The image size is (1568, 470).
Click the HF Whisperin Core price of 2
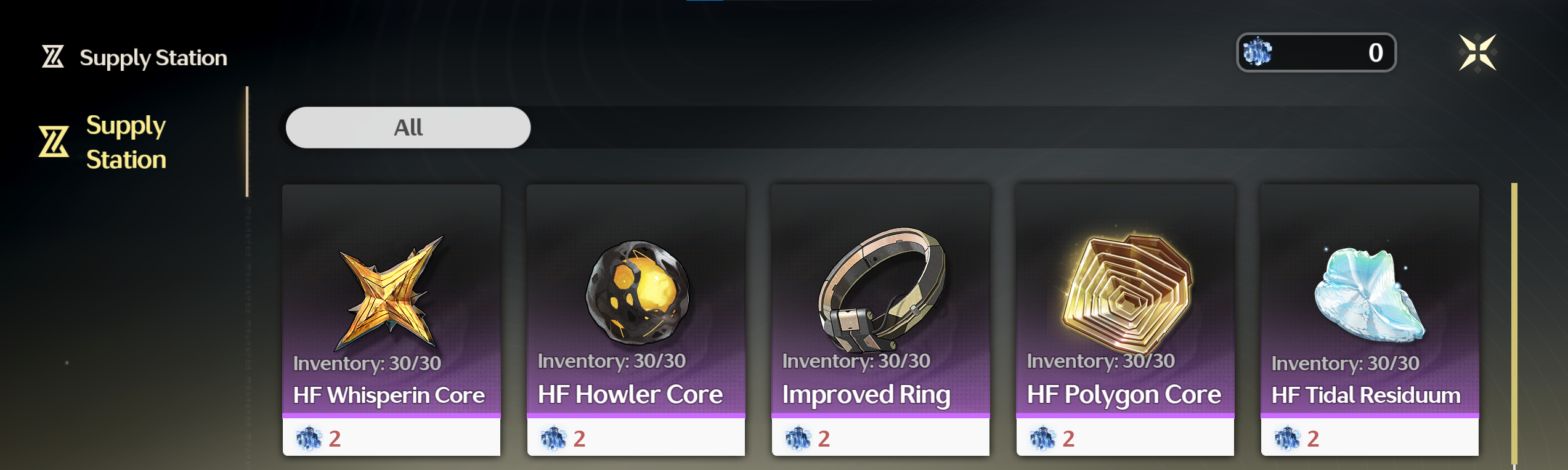335,439
